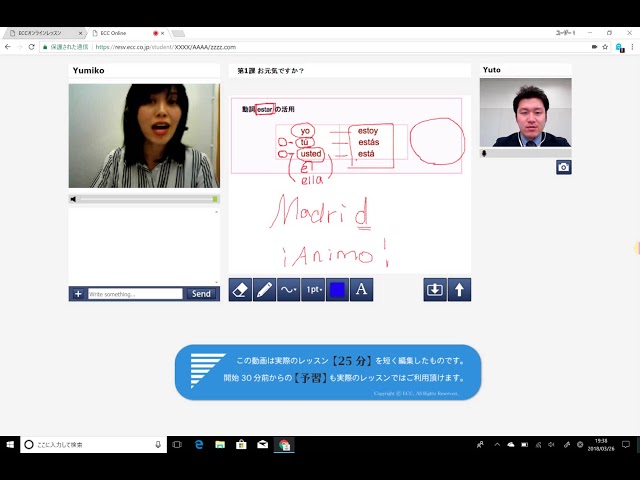Close the ECCオンラインレッスン tab
The image size is (640, 480).
click(x=80, y=33)
